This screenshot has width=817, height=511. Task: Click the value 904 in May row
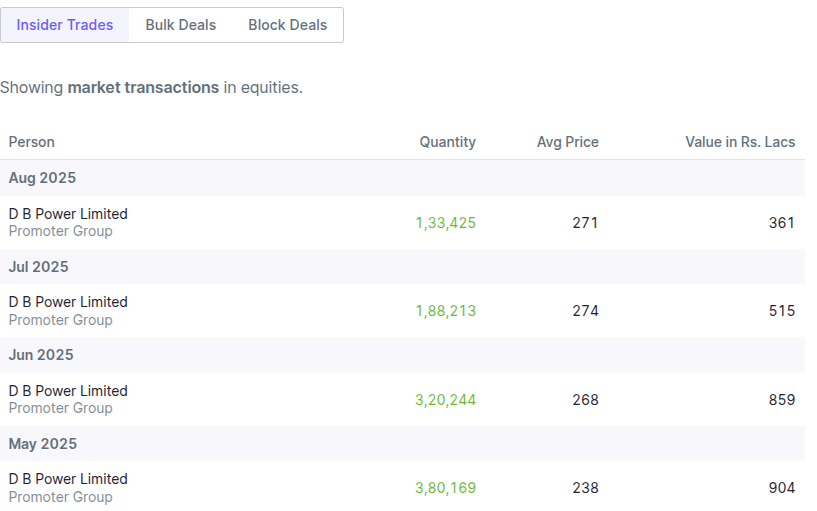click(782, 488)
